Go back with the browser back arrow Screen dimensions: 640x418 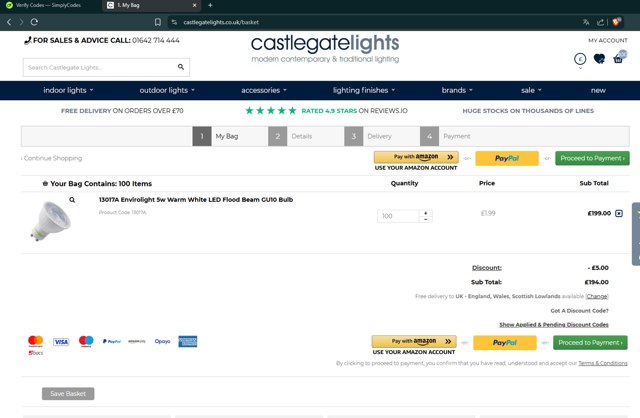click(x=9, y=22)
